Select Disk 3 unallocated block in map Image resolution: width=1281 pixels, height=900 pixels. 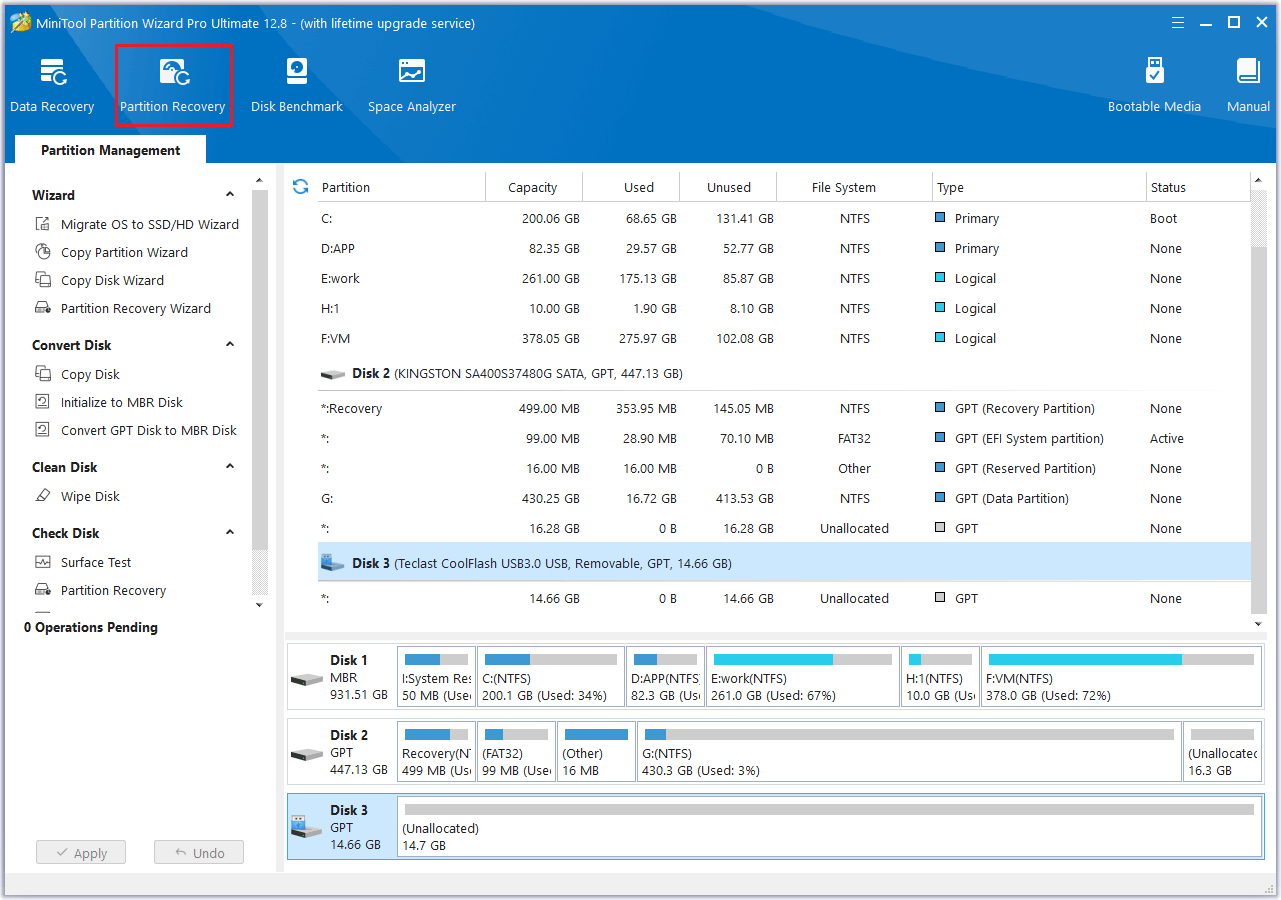830,827
